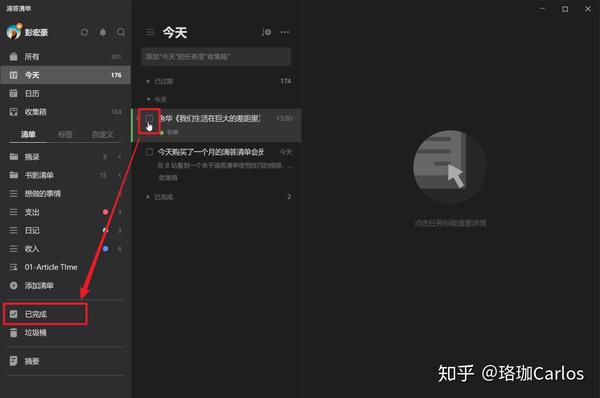
Task: Click the 支出 list icon
Action: (13, 212)
